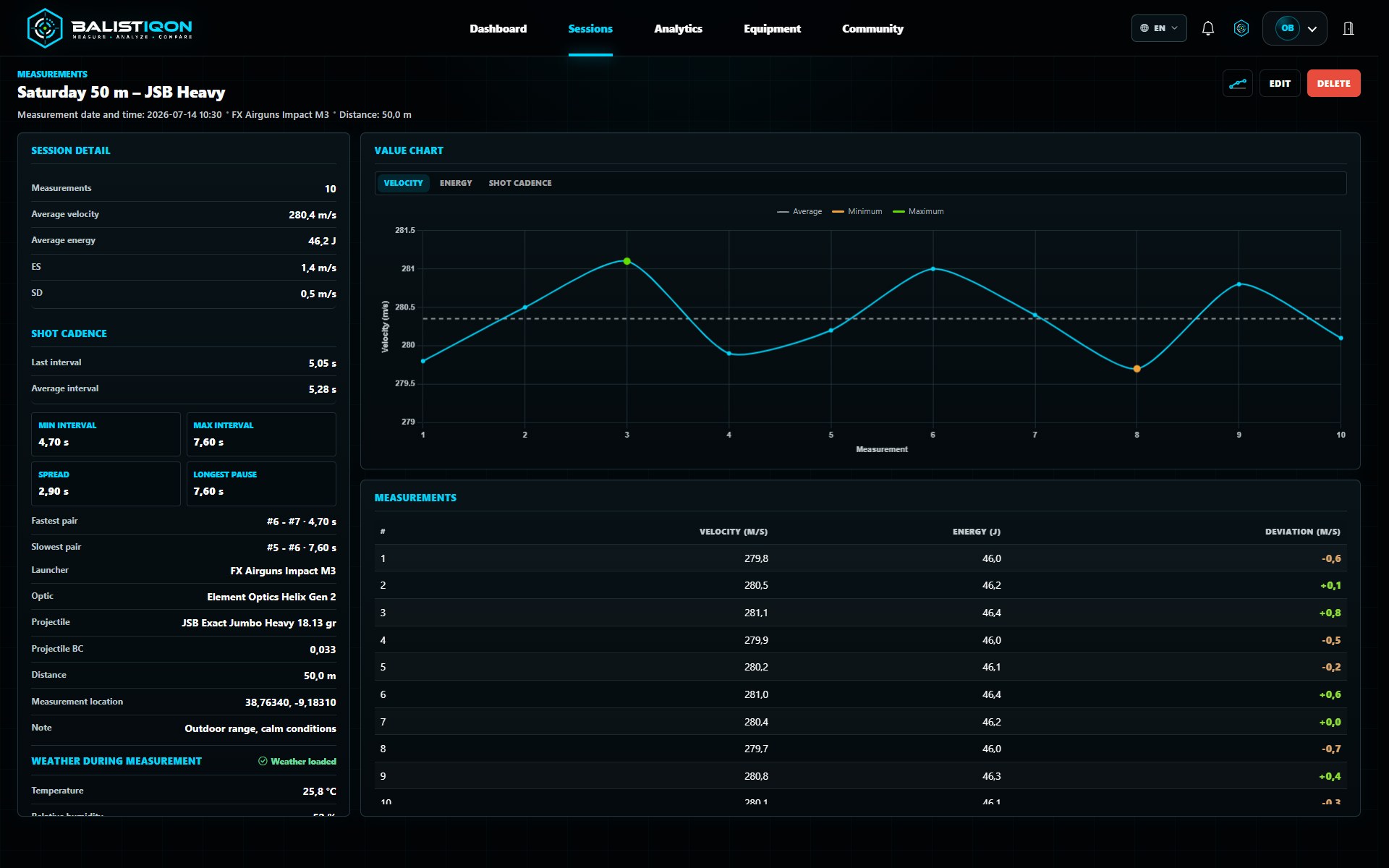Click the Energy (J) column header
Viewport: 1389px width, 868px height.
point(976,532)
